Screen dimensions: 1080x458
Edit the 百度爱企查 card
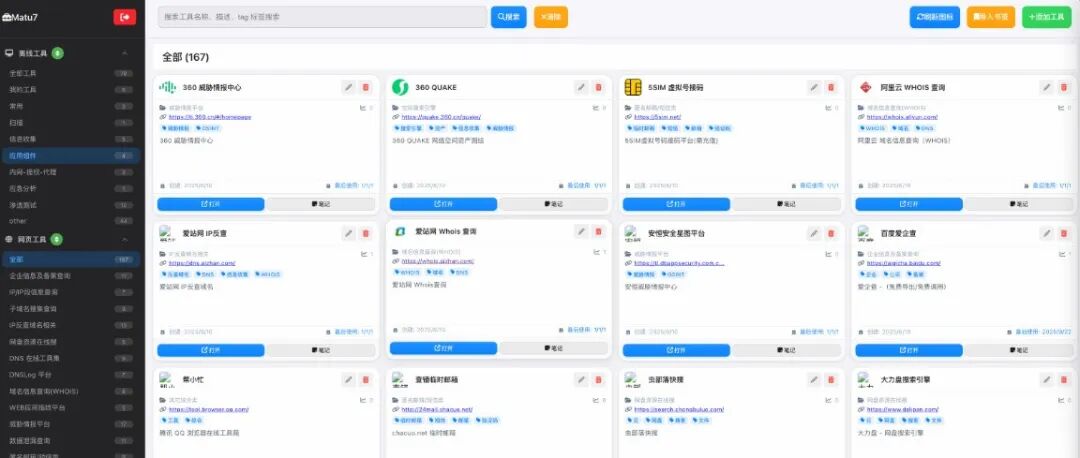coord(1047,233)
